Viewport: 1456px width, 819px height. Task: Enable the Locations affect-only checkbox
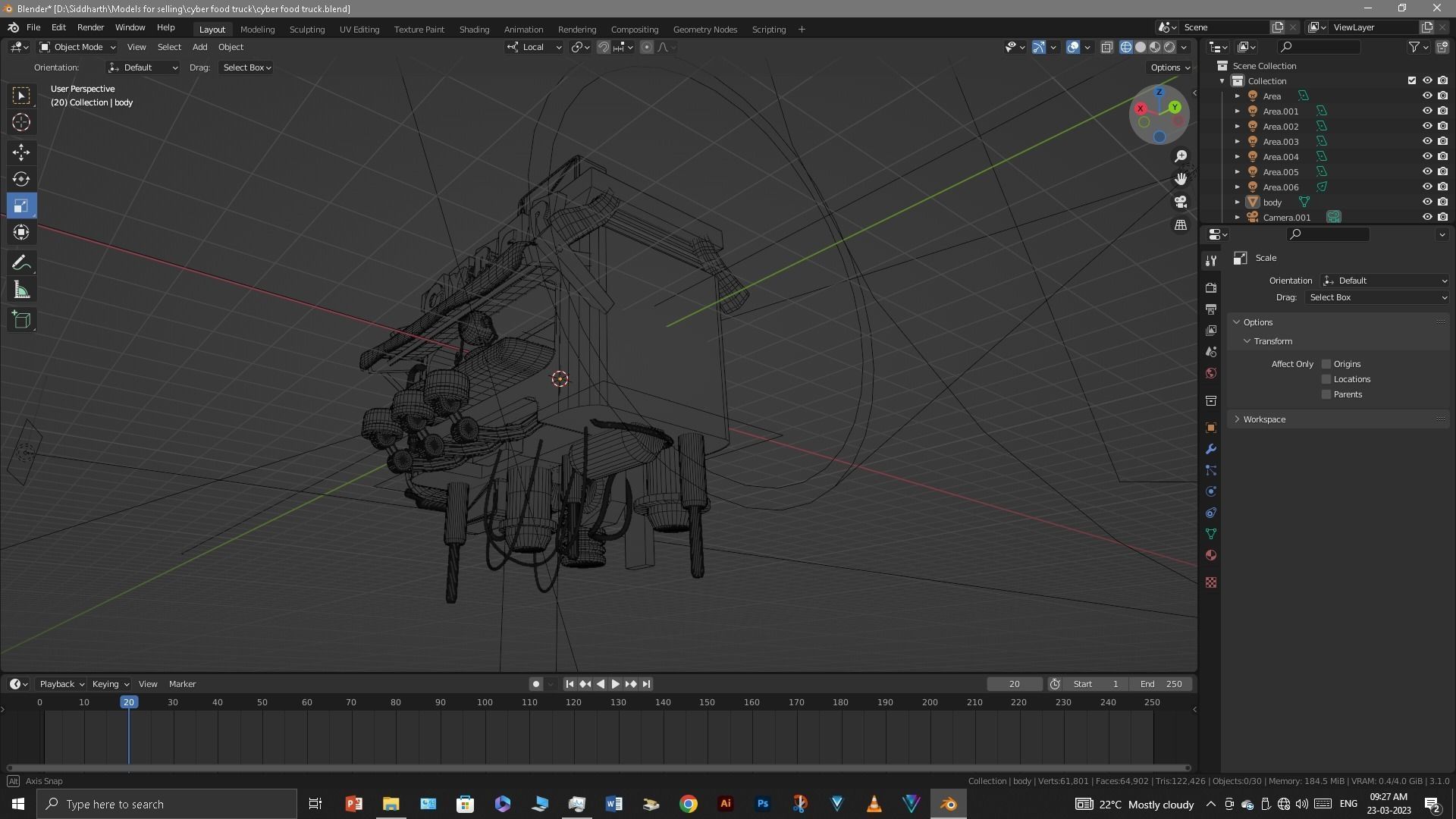(x=1326, y=379)
